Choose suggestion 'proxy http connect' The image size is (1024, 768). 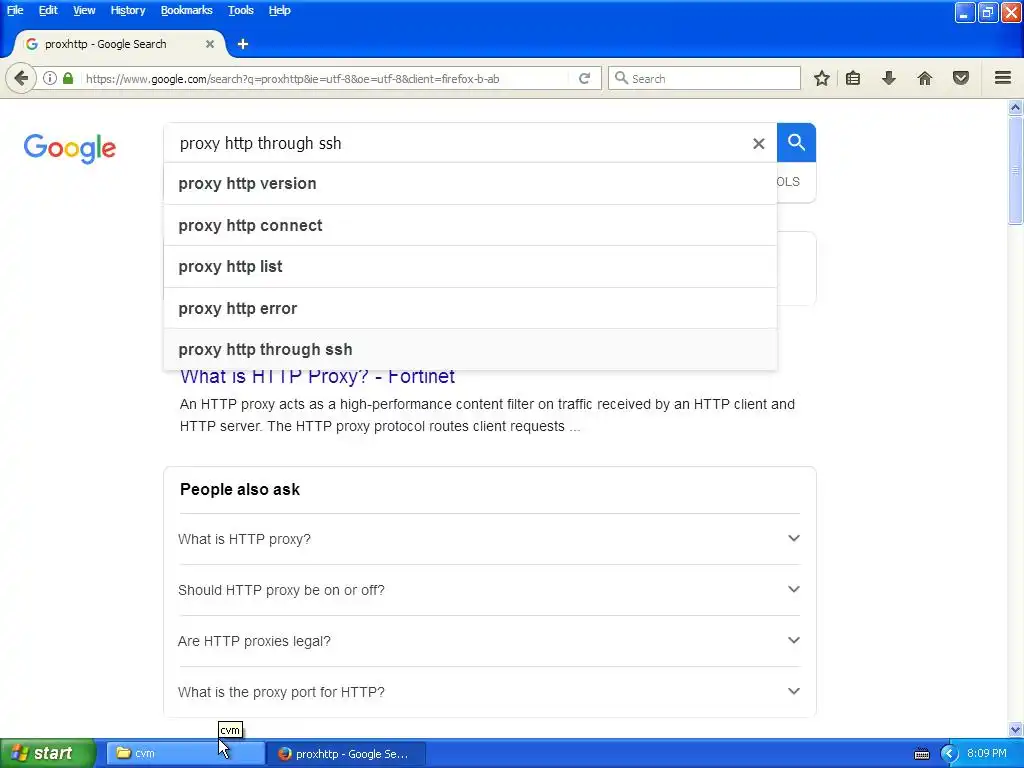click(470, 225)
